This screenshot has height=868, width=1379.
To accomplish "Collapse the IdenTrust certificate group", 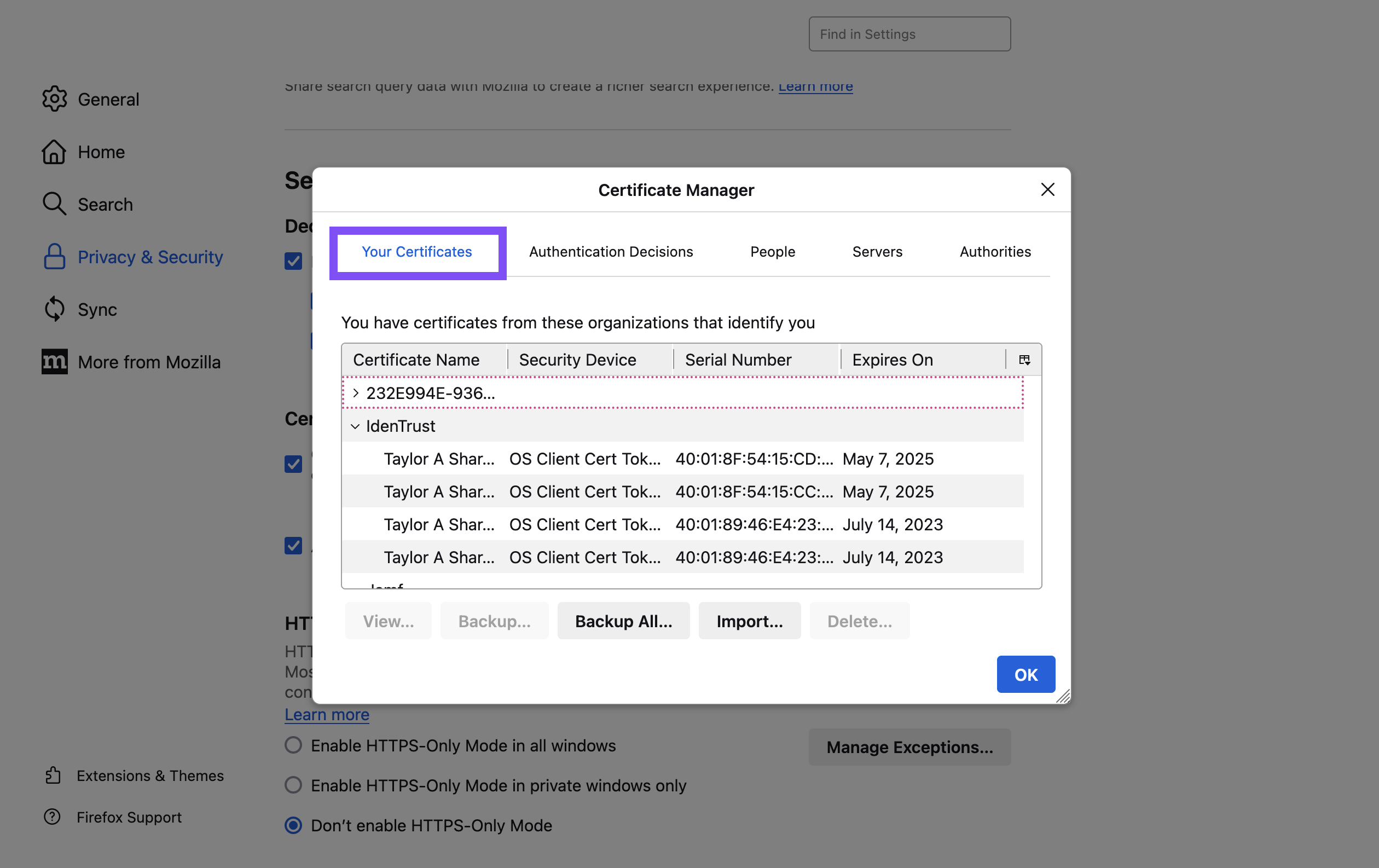I will click(355, 426).
